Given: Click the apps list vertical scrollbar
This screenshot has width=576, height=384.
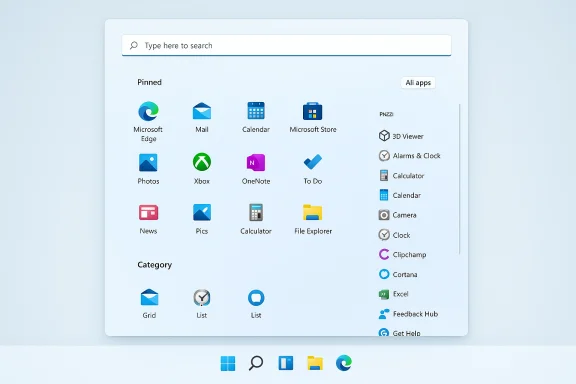Looking at the screenshot, I should click(x=459, y=179).
